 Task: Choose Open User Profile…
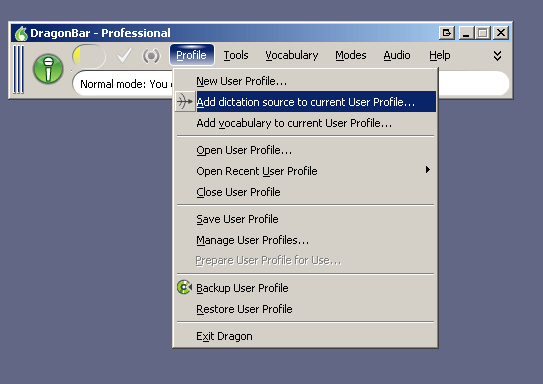(x=305, y=150)
